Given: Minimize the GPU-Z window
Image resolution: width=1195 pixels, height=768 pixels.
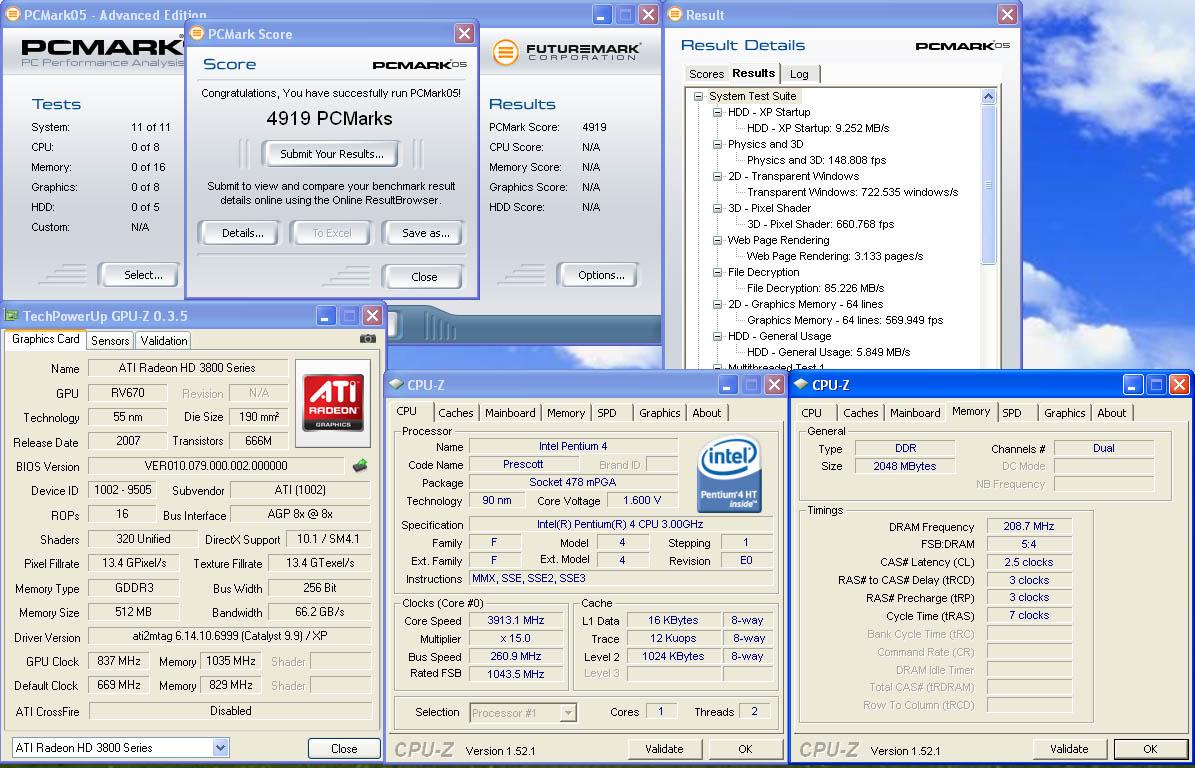Looking at the screenshot, I should tap(326, 315).
